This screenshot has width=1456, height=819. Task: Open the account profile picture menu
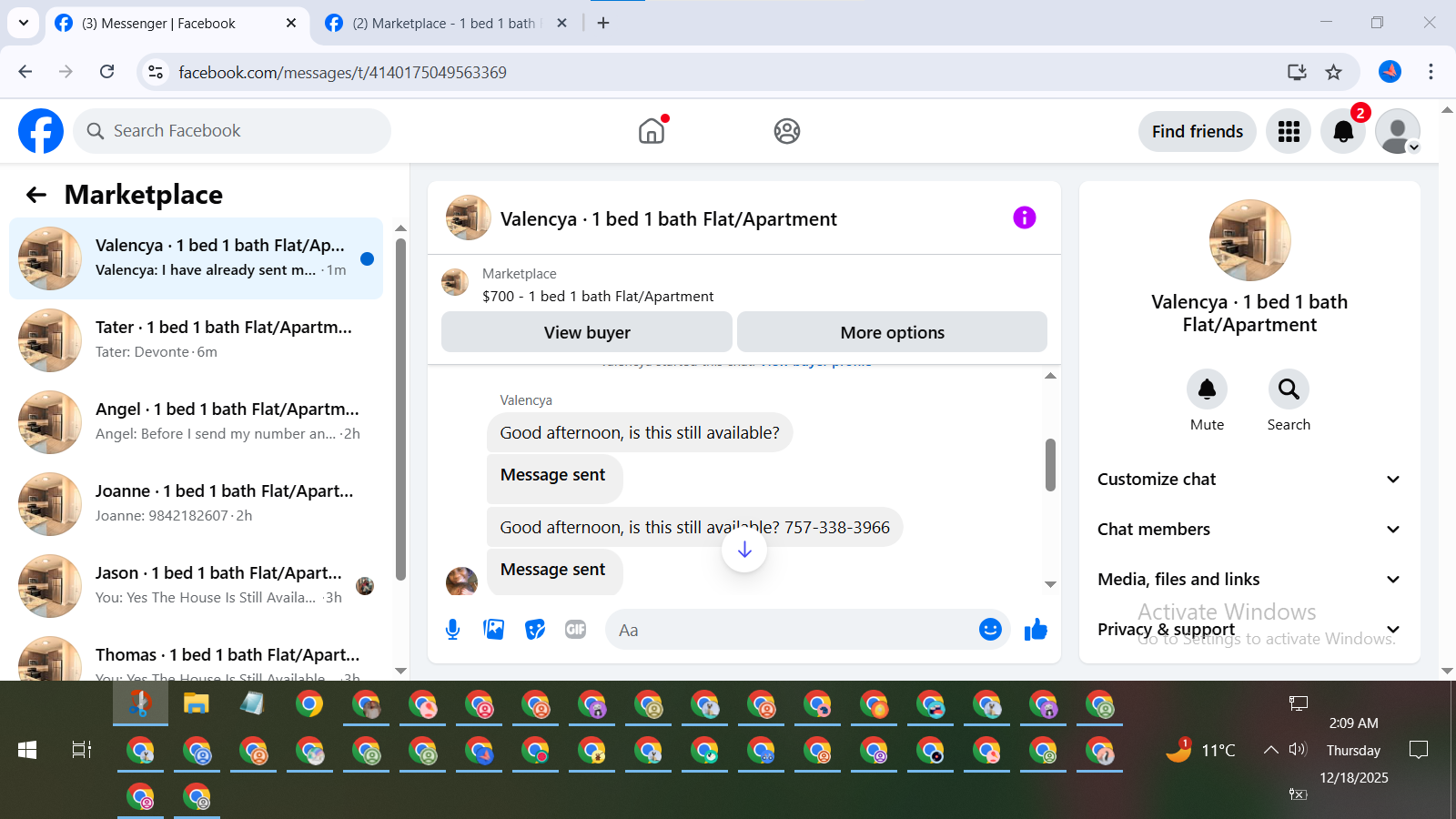[1398, 132]
